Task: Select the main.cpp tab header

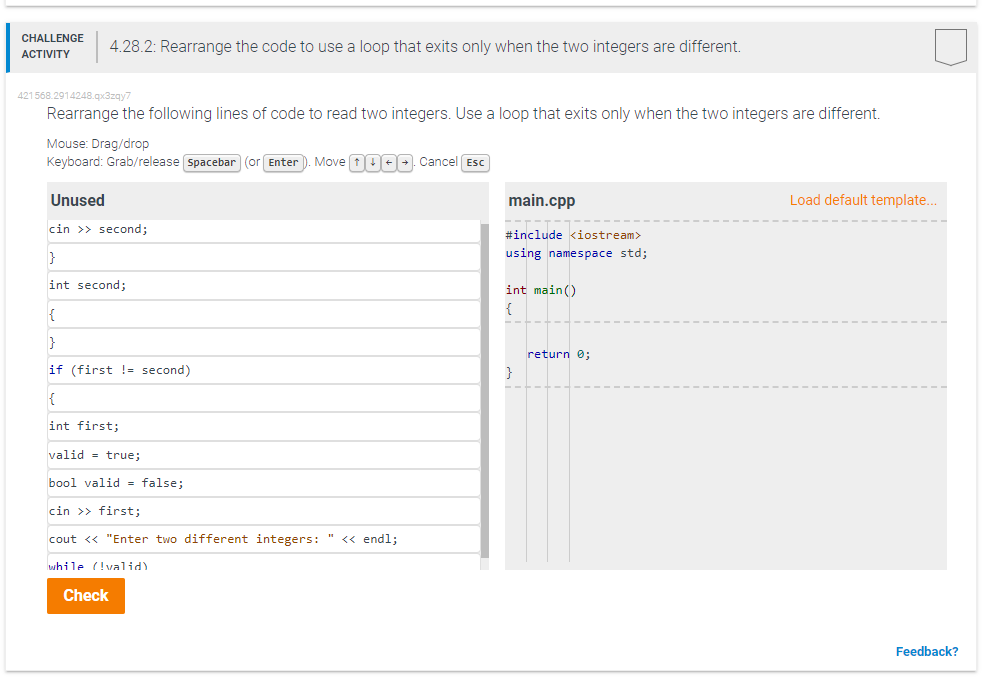Action: pyautogui.click(x=541, y=200)
